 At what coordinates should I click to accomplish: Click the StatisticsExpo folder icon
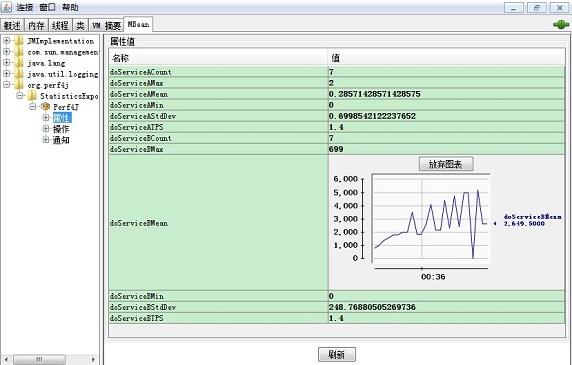[32, 96]
